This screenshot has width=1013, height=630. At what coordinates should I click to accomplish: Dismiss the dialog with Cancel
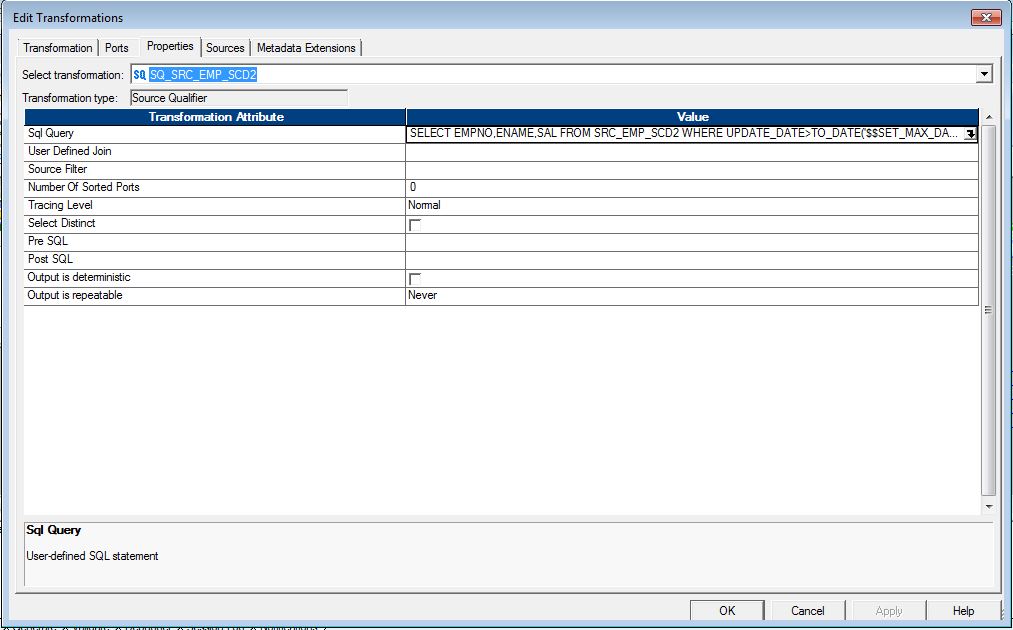coord(807,610)
